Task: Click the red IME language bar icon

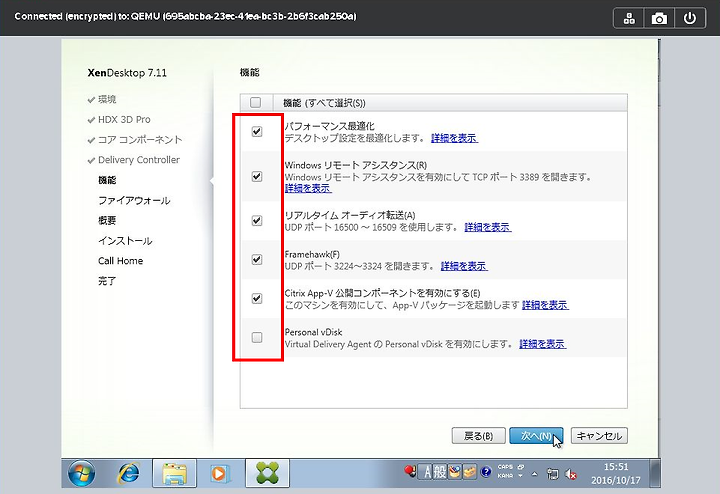Action: [x=410, y=471]
